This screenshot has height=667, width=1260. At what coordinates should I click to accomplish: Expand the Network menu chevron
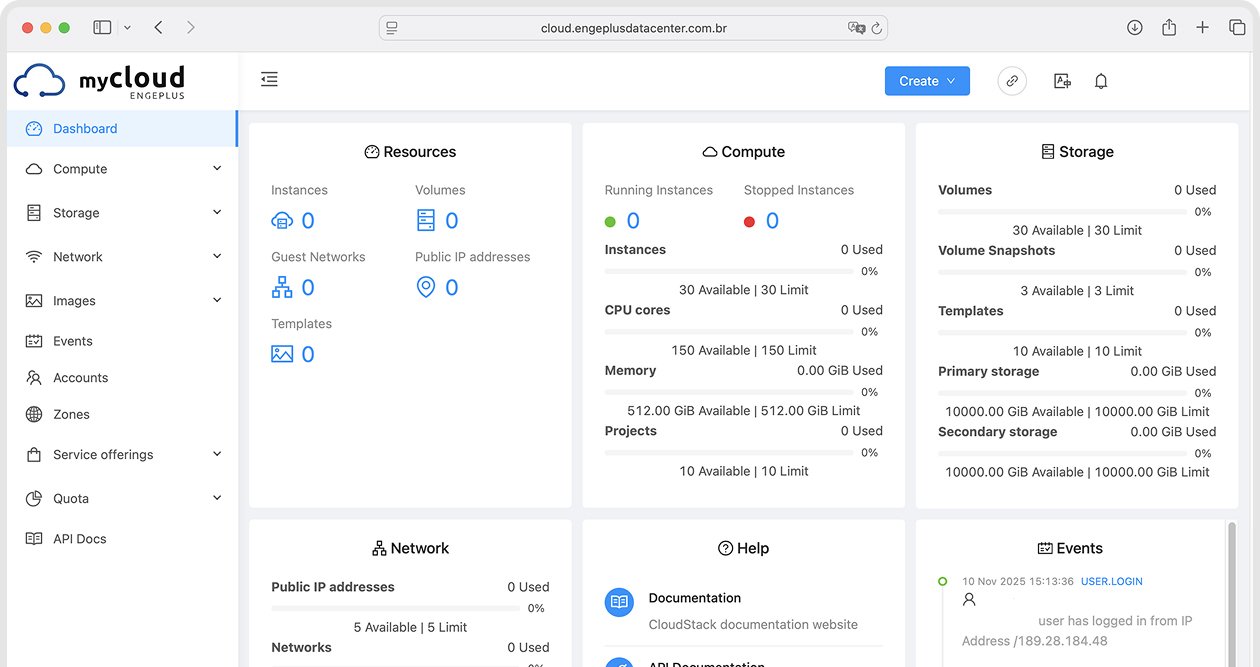pyautogui.click(x=217, y=257)
